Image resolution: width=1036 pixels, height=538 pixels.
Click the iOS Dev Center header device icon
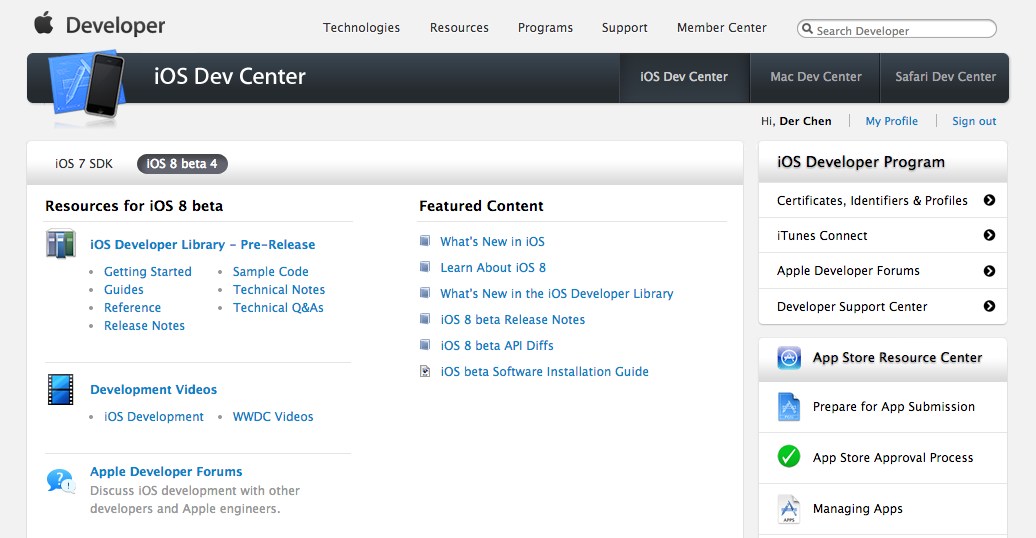click(95, 85)
